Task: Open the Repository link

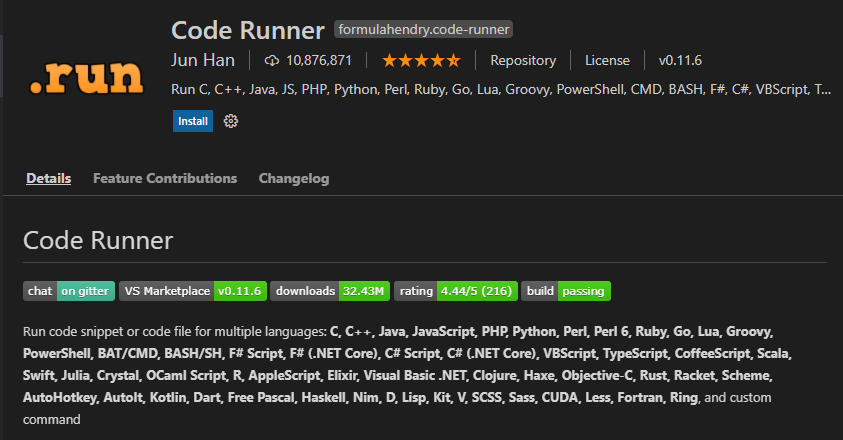Action: pyautogui.click(x=523, y=60)
